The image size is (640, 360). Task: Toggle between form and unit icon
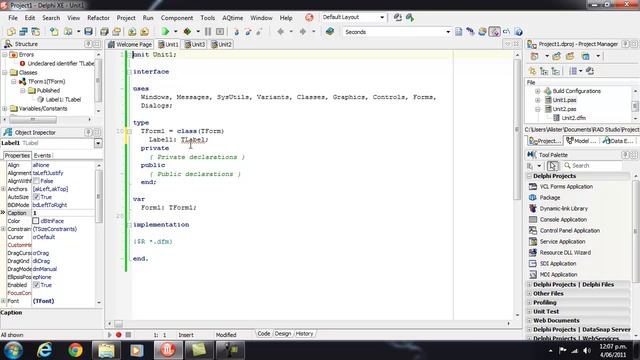click(36, 31)
